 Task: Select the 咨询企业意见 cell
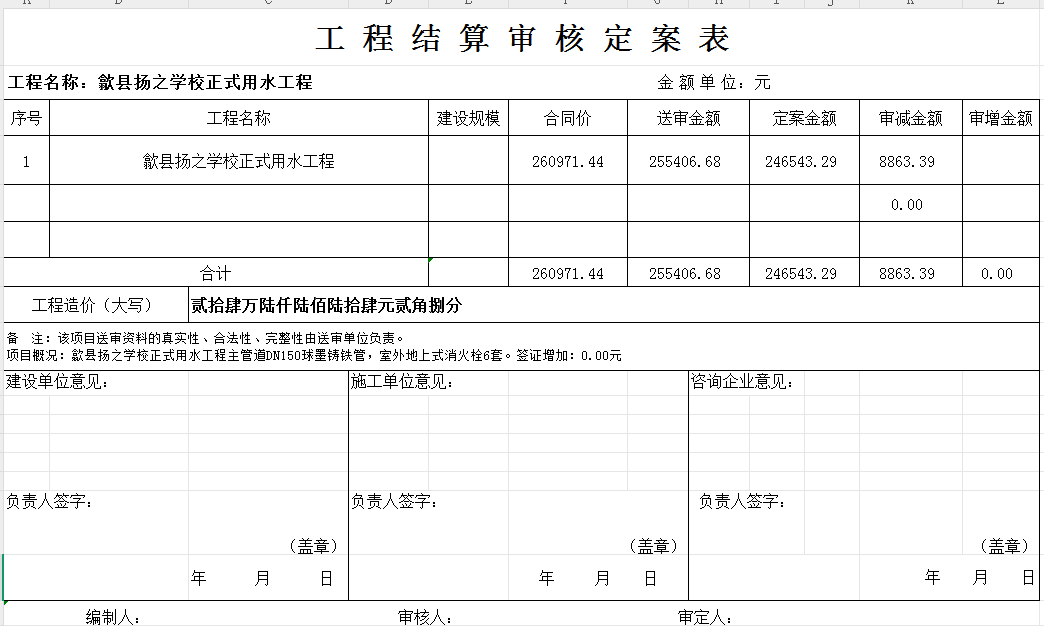743,381
